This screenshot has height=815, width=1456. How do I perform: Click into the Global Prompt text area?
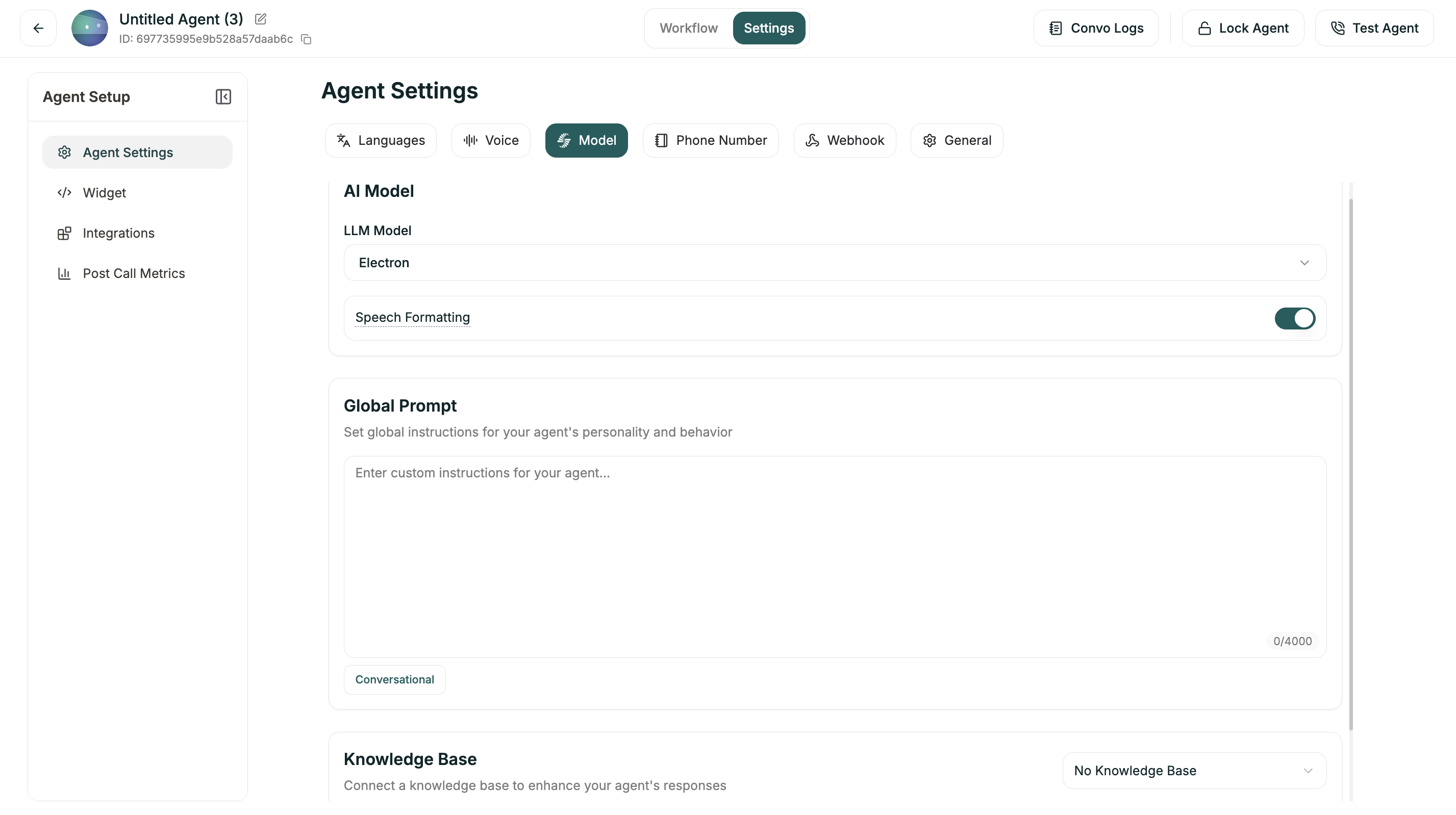tap(834, 554)
